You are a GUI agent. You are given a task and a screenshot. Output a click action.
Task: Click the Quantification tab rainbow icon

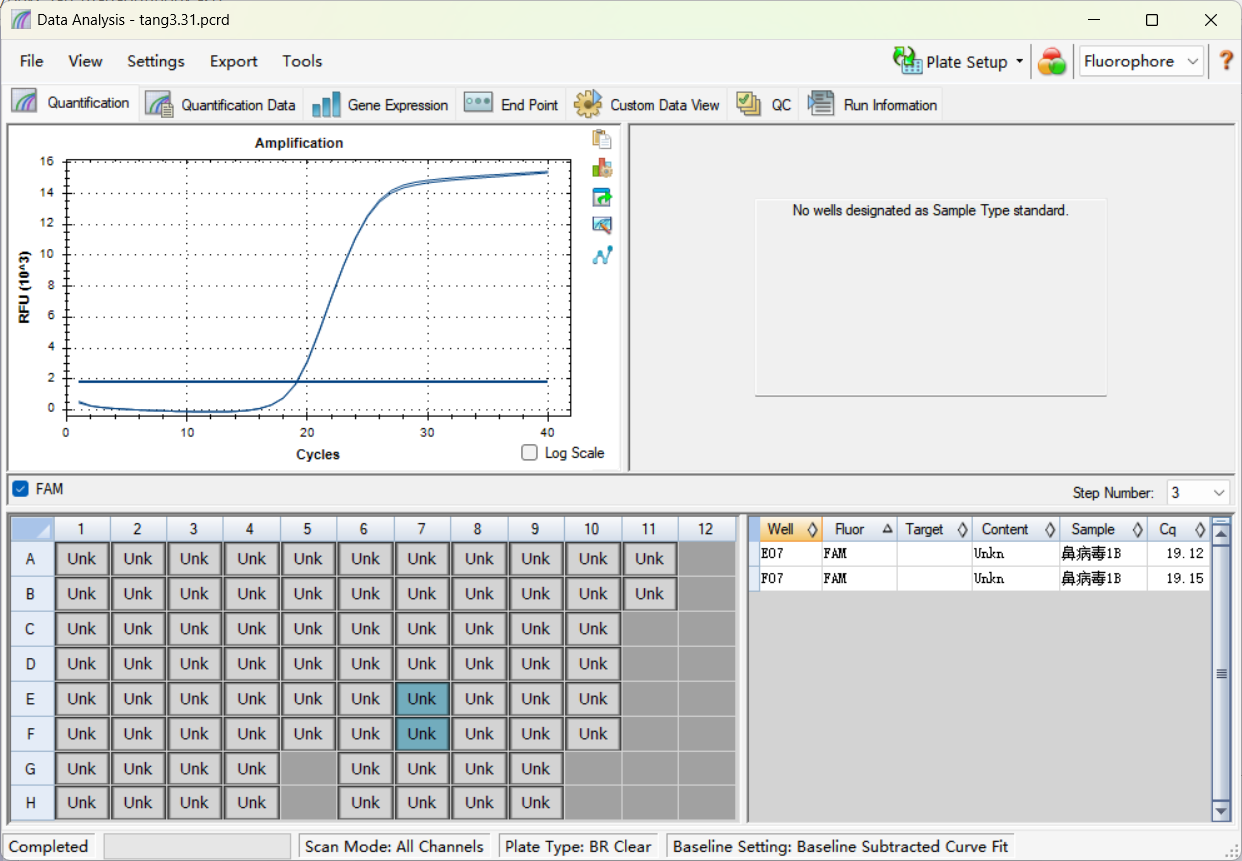[25, 103]
